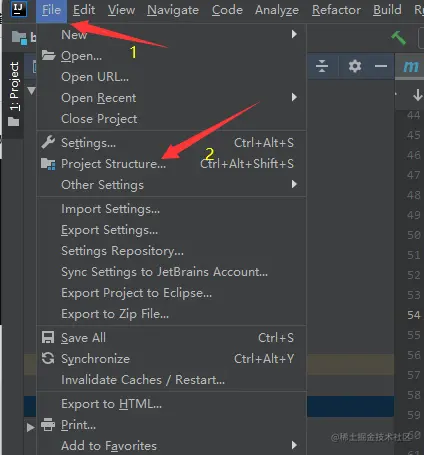
Task: Expand the Add to Favorites submenu
Action: pyautogui.click(x=171, y=446)
